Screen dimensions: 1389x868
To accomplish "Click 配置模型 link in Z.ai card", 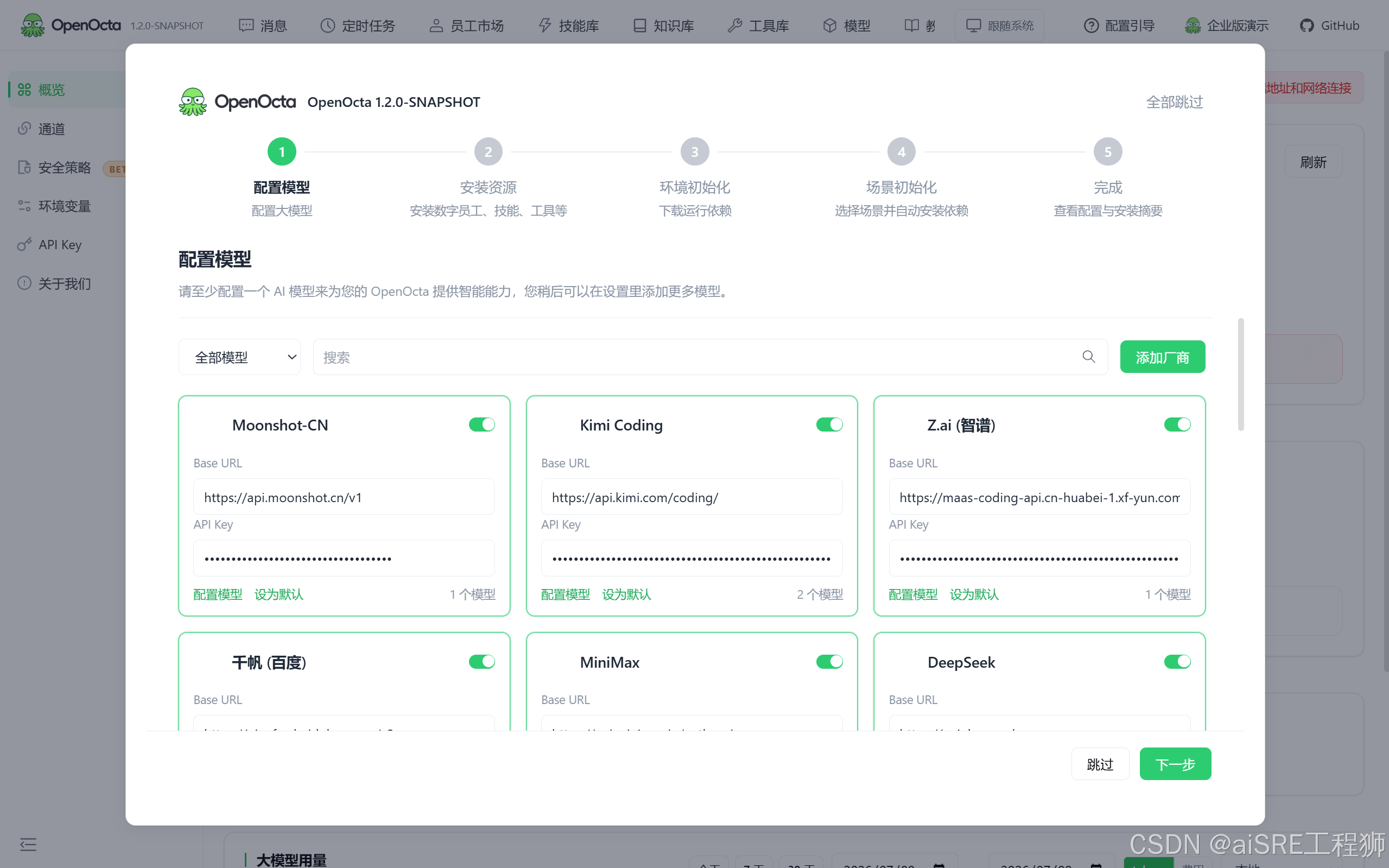I will (x=914, y=594).
